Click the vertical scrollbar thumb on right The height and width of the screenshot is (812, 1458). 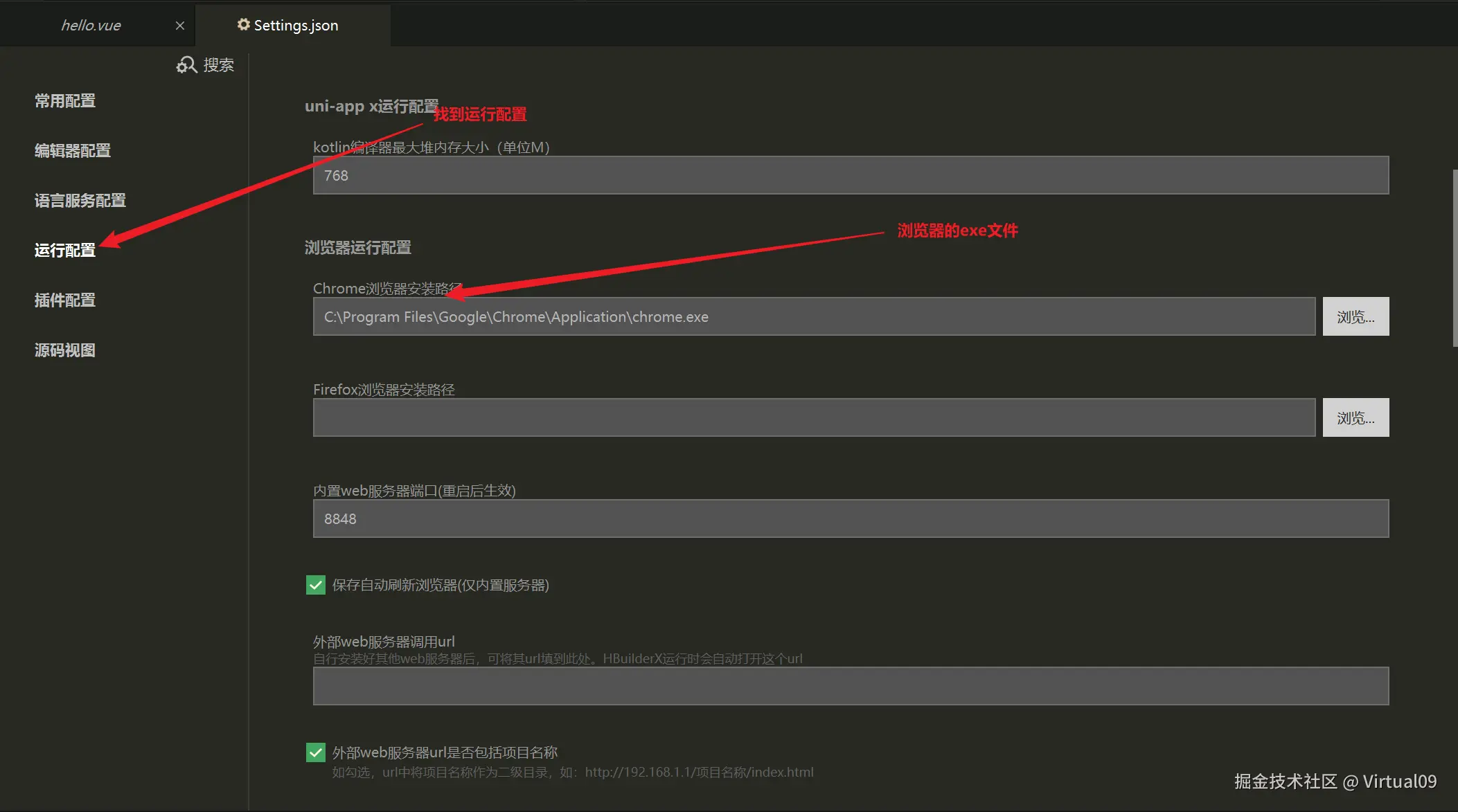(1455, 258)
